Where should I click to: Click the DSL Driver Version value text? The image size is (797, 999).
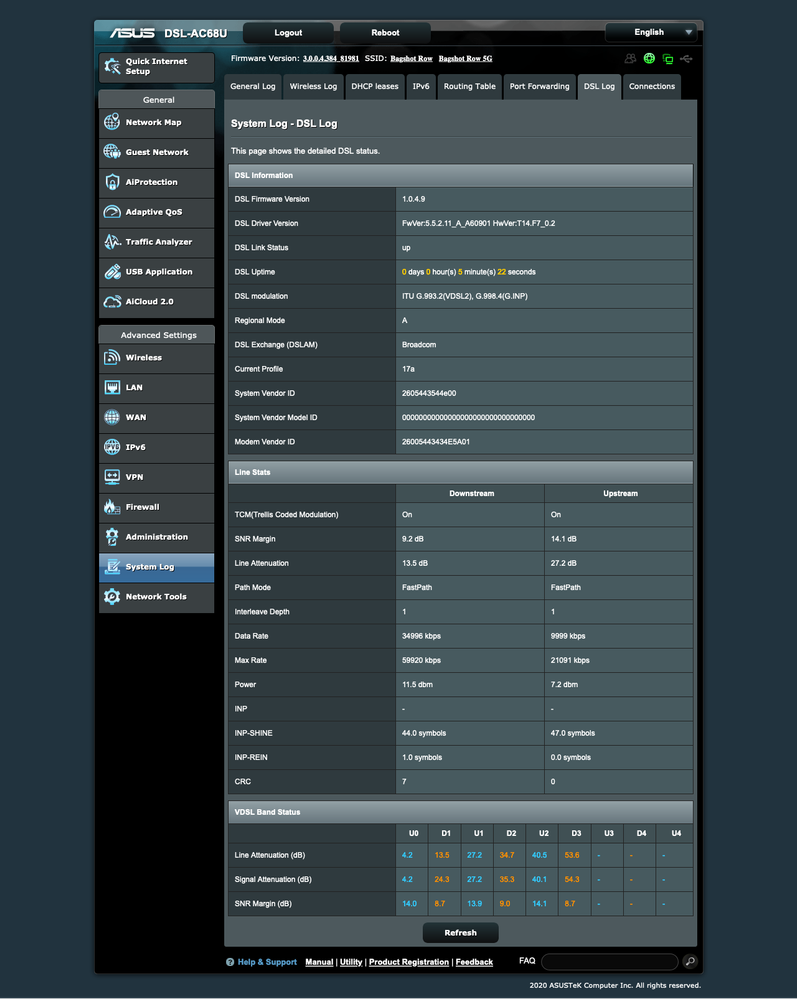point(478,224)
